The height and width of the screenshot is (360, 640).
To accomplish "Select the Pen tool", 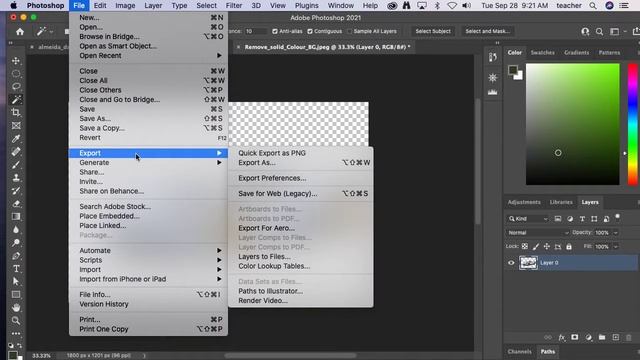I will (x=16, y=256).
